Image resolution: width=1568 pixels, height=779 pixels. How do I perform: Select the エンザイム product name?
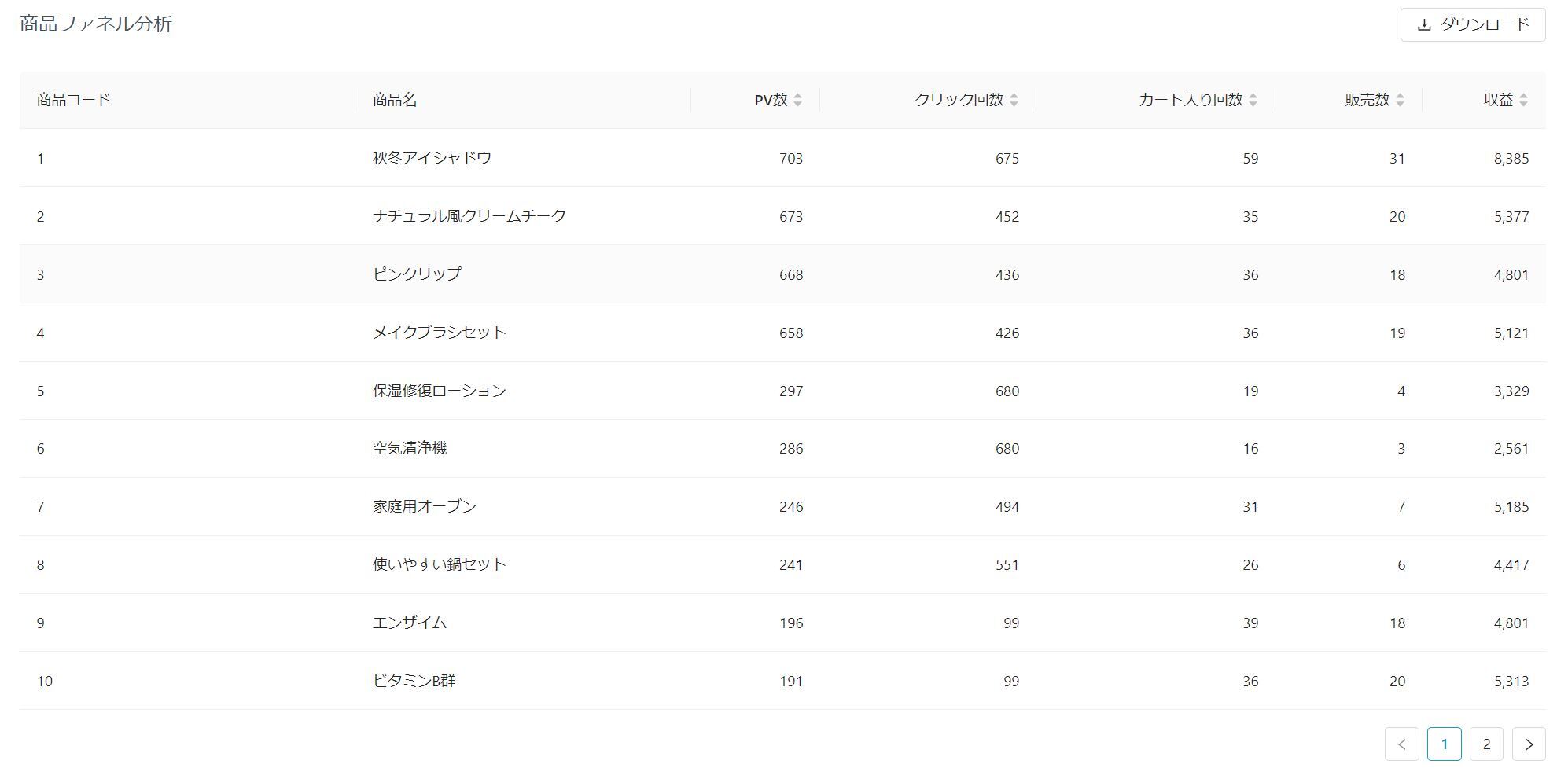point(410,623)
